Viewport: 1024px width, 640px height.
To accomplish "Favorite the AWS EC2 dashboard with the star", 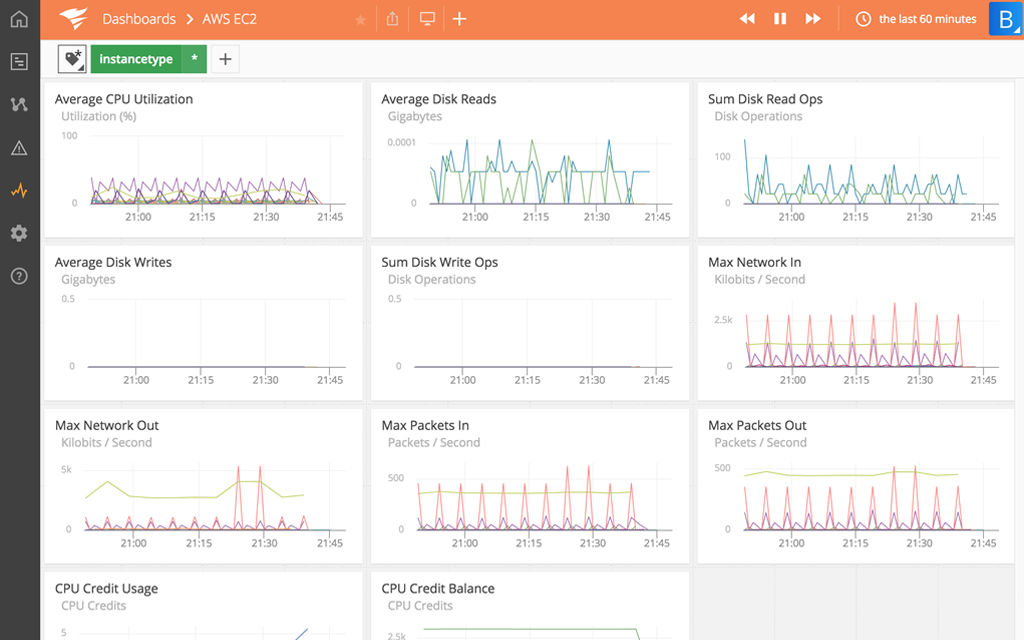I will (x=360, y=20).
